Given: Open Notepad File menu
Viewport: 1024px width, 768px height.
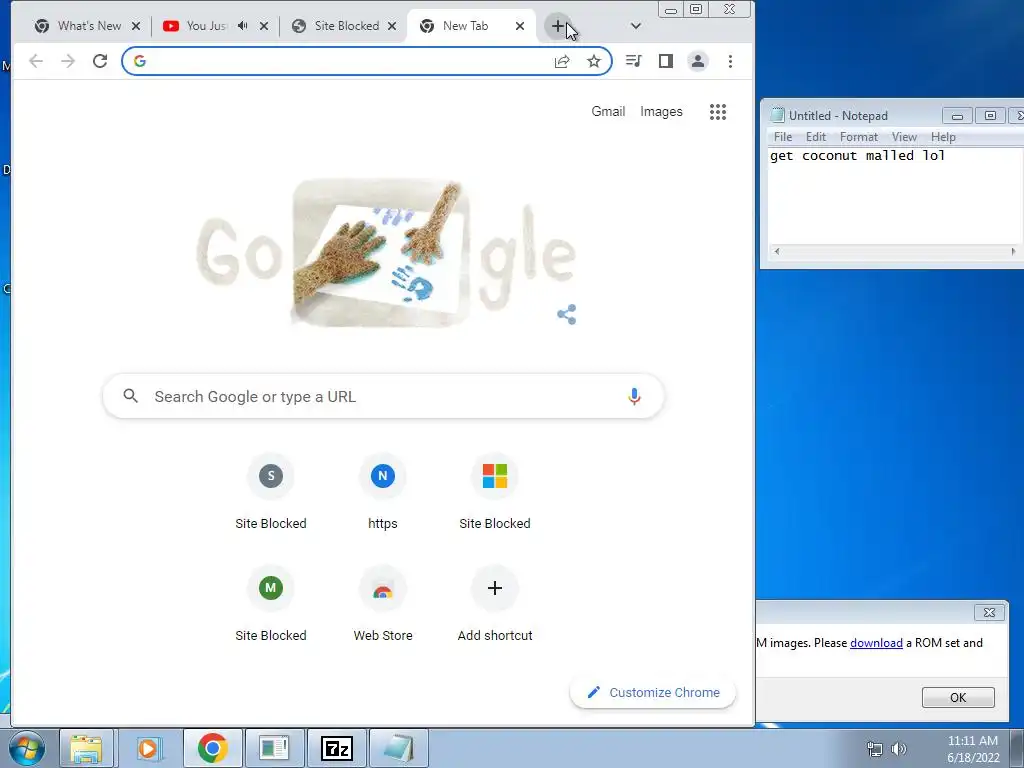Looking at the screenshot, I should [x=782, y=136].
